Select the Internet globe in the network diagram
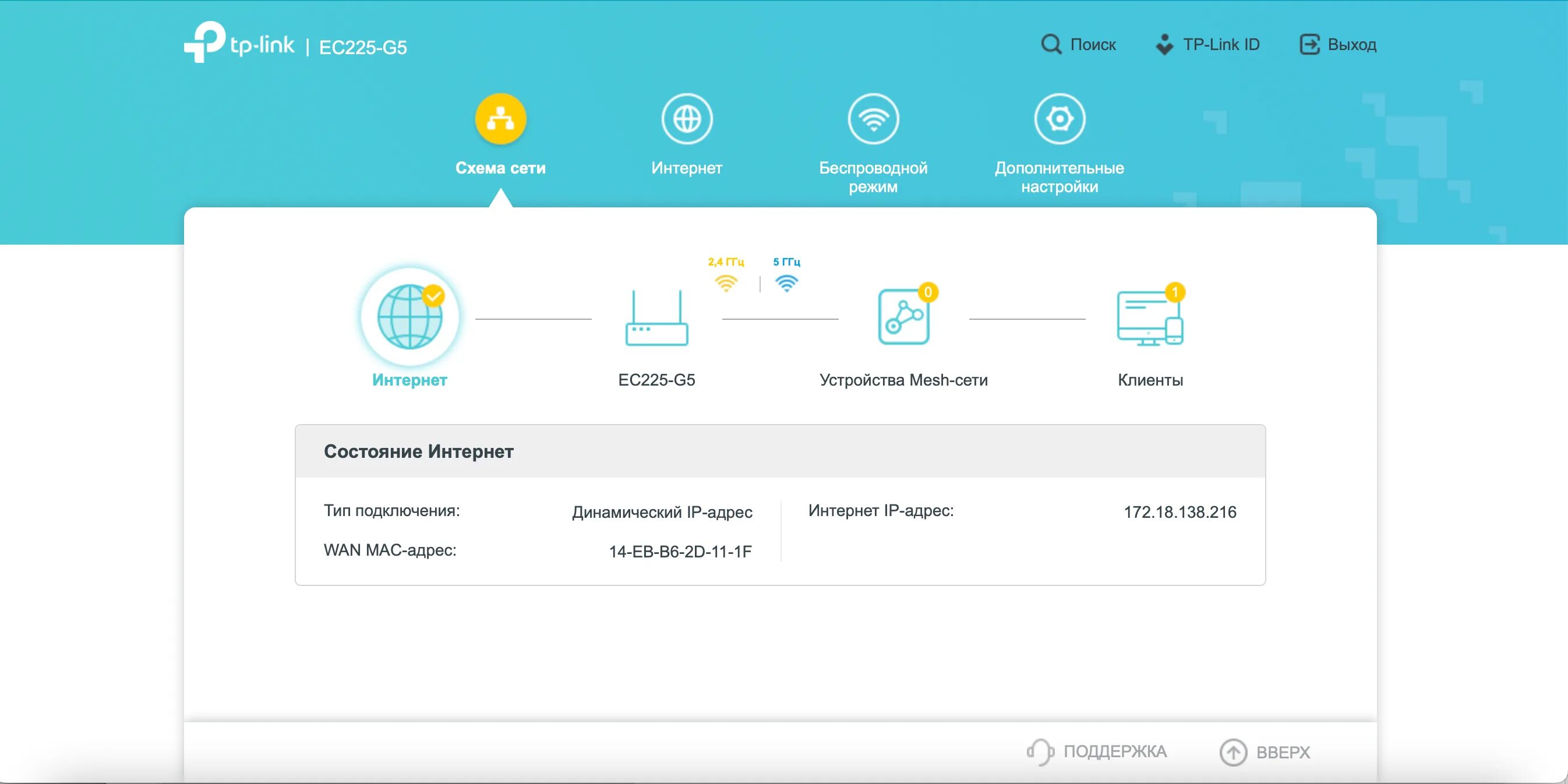 409,316
